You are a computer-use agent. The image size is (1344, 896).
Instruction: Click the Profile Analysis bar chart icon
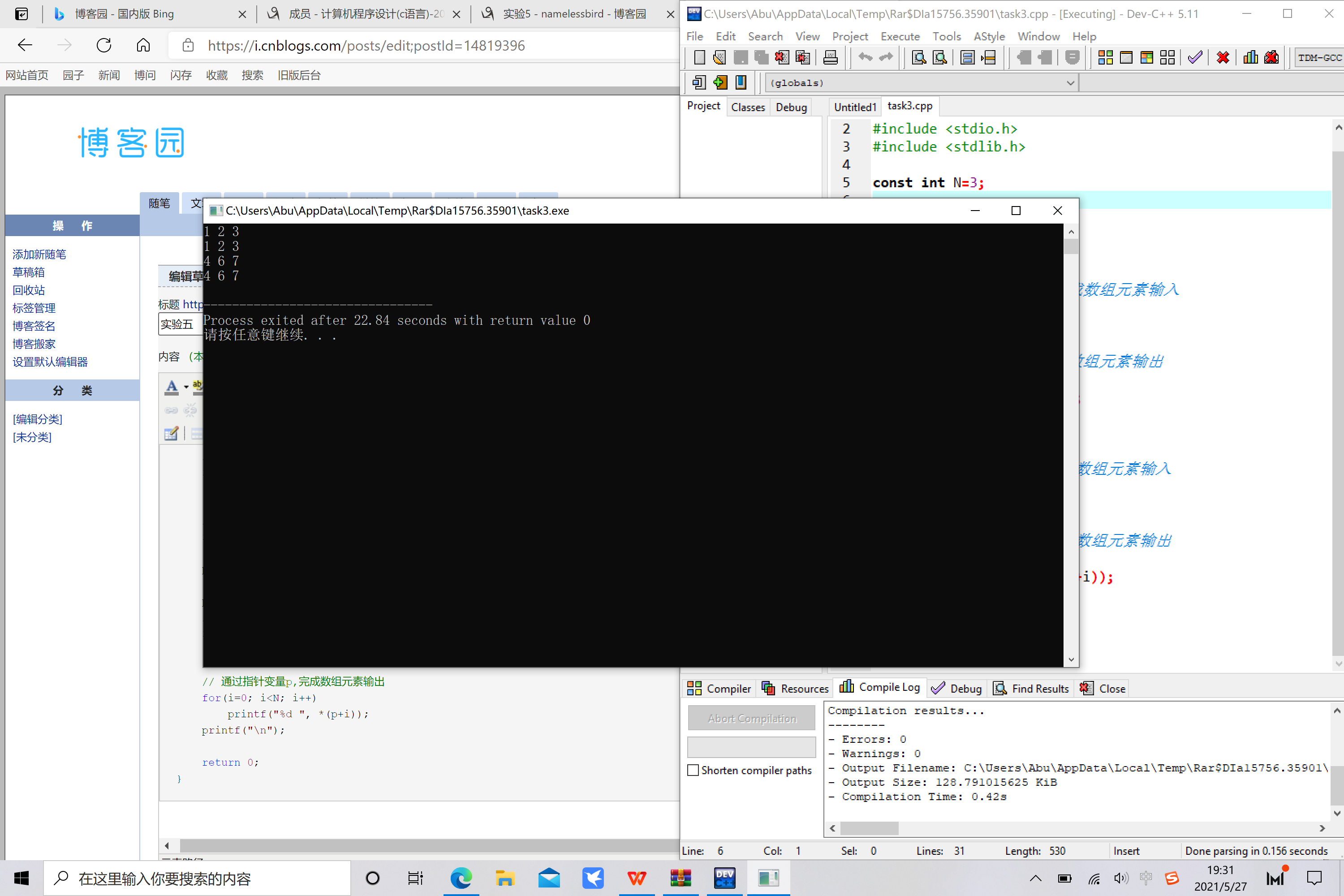(1250, 58)
